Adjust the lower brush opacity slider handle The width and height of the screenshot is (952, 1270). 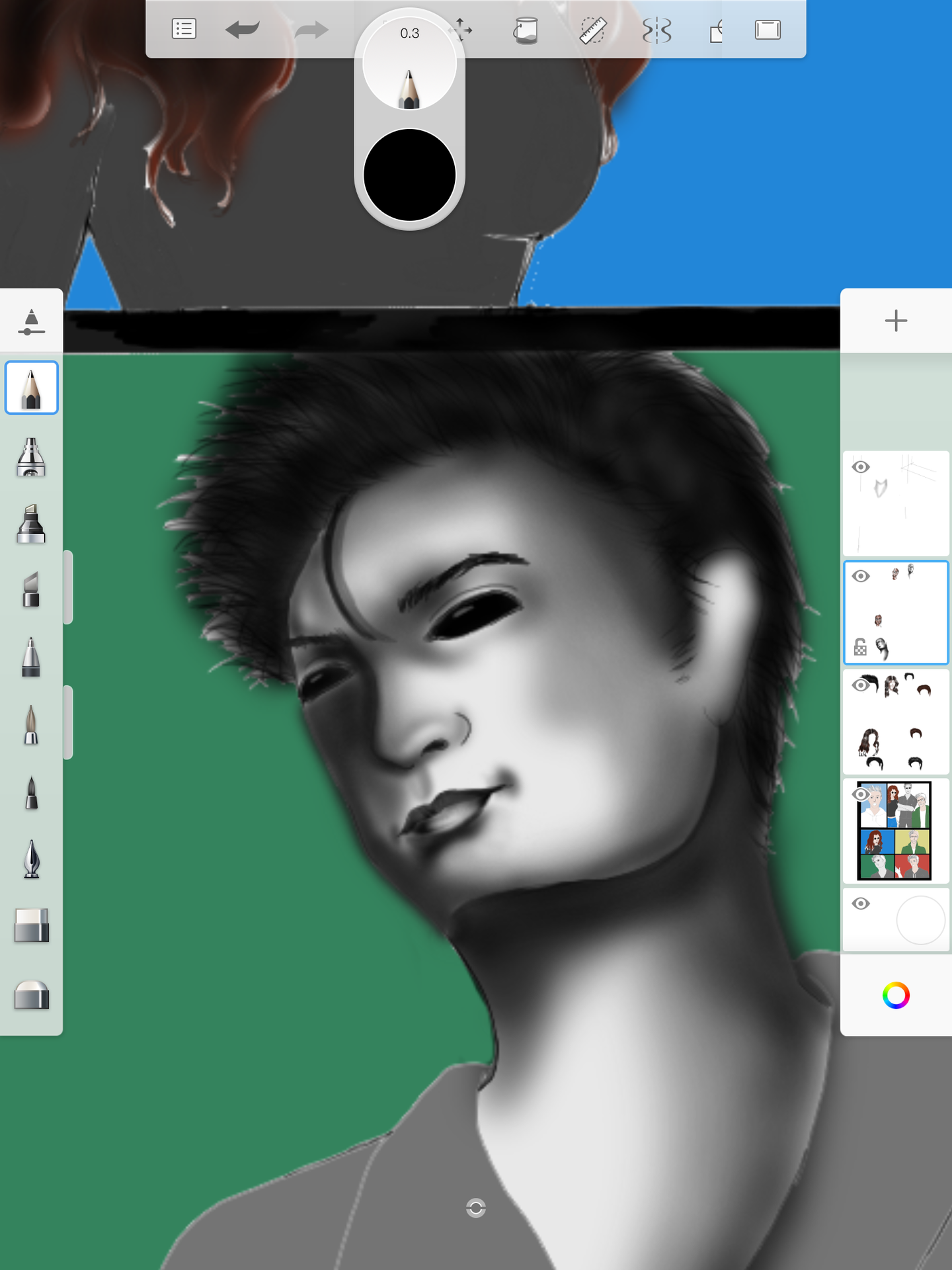[x=68, y=722]
